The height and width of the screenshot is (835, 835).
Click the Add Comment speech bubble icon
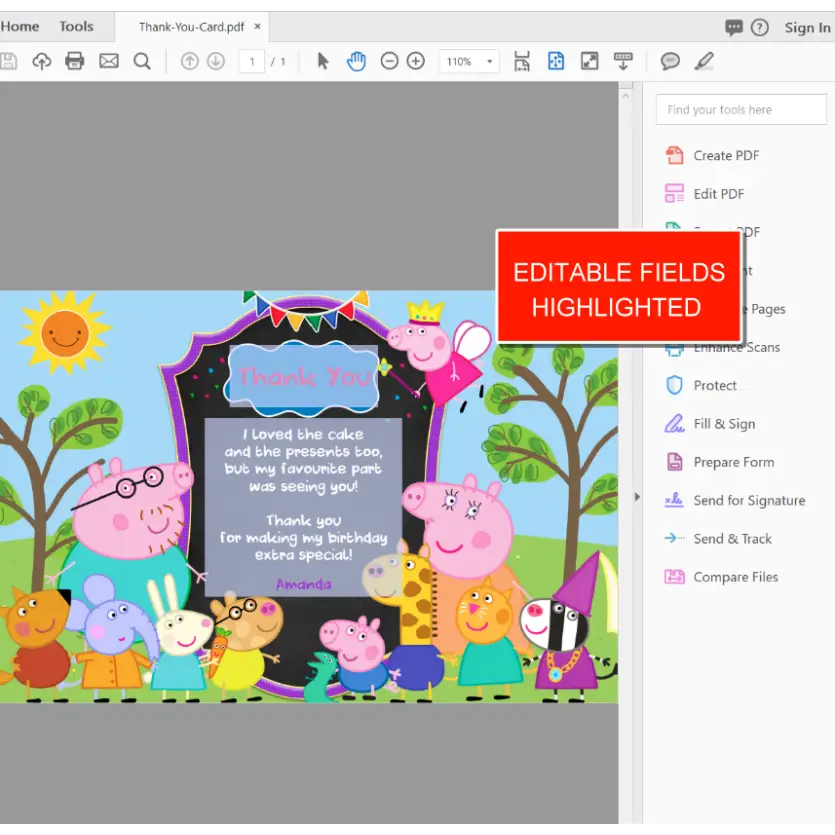click(x=670, y=61)
